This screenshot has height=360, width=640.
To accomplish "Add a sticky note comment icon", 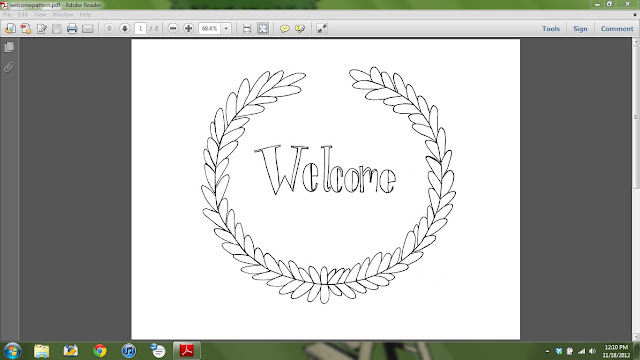I will pos(284,29).
